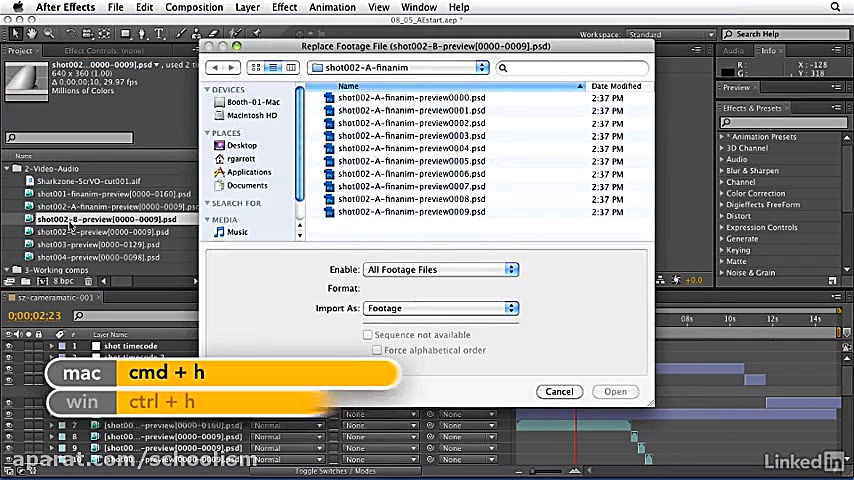Toggle visibility of 'shot timecode' layer 1
Viewport: 854px width, 480px height.
[8, 346]
